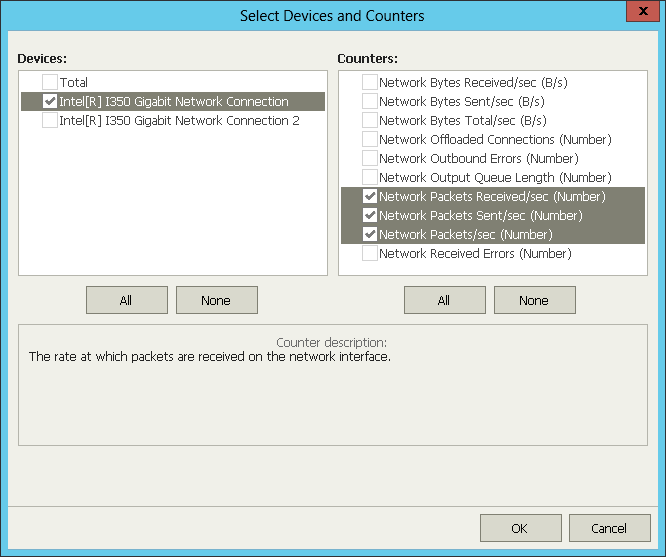The height and width of the screenshot is (557, 666).
Task: Select 'Network Packets/sec (Number)' row text
Action: click(466, 235)
